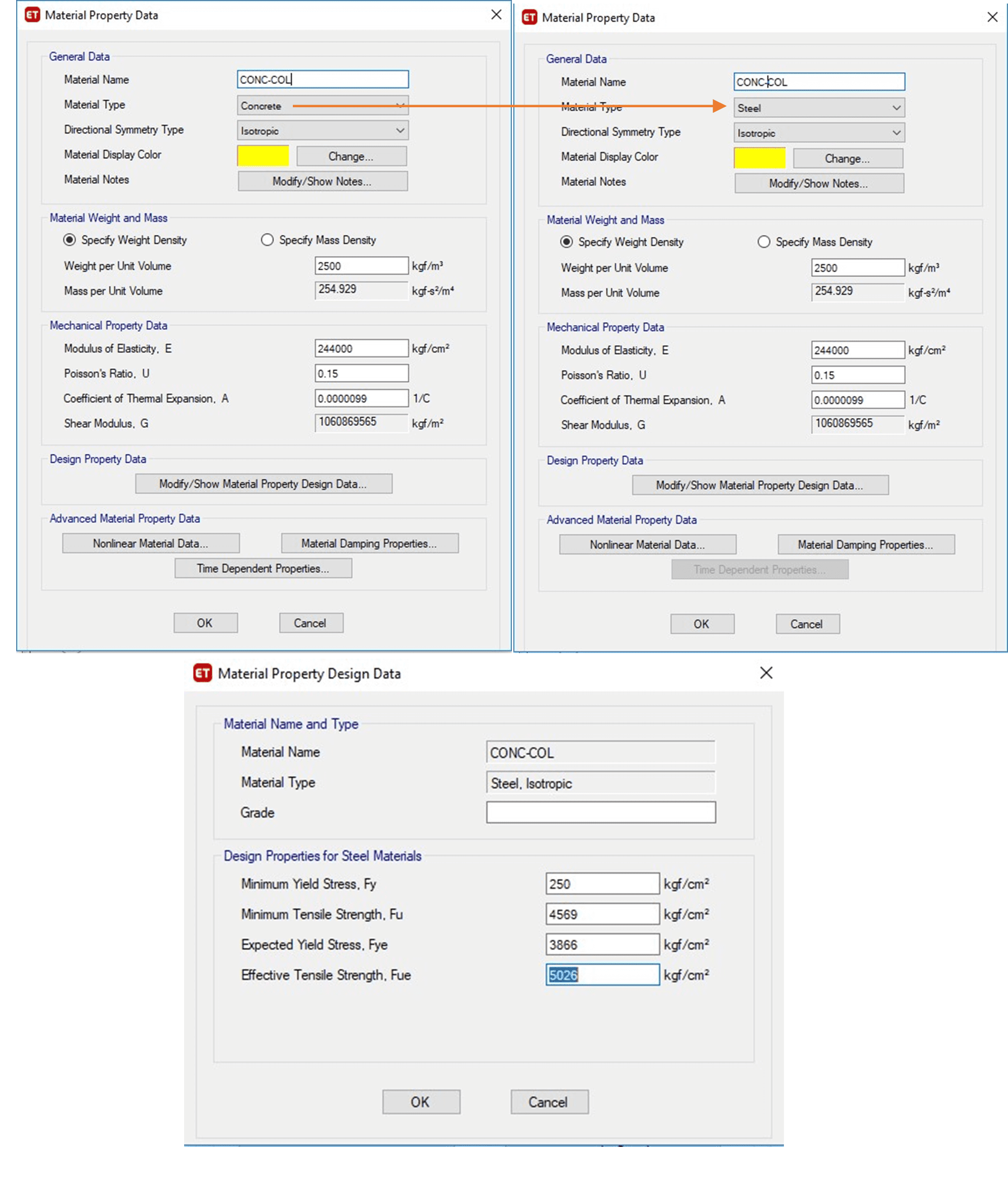The image size is (1008, 1200).
Task: Click empty Grade field in design data dialog
Action: click(601, 812)
